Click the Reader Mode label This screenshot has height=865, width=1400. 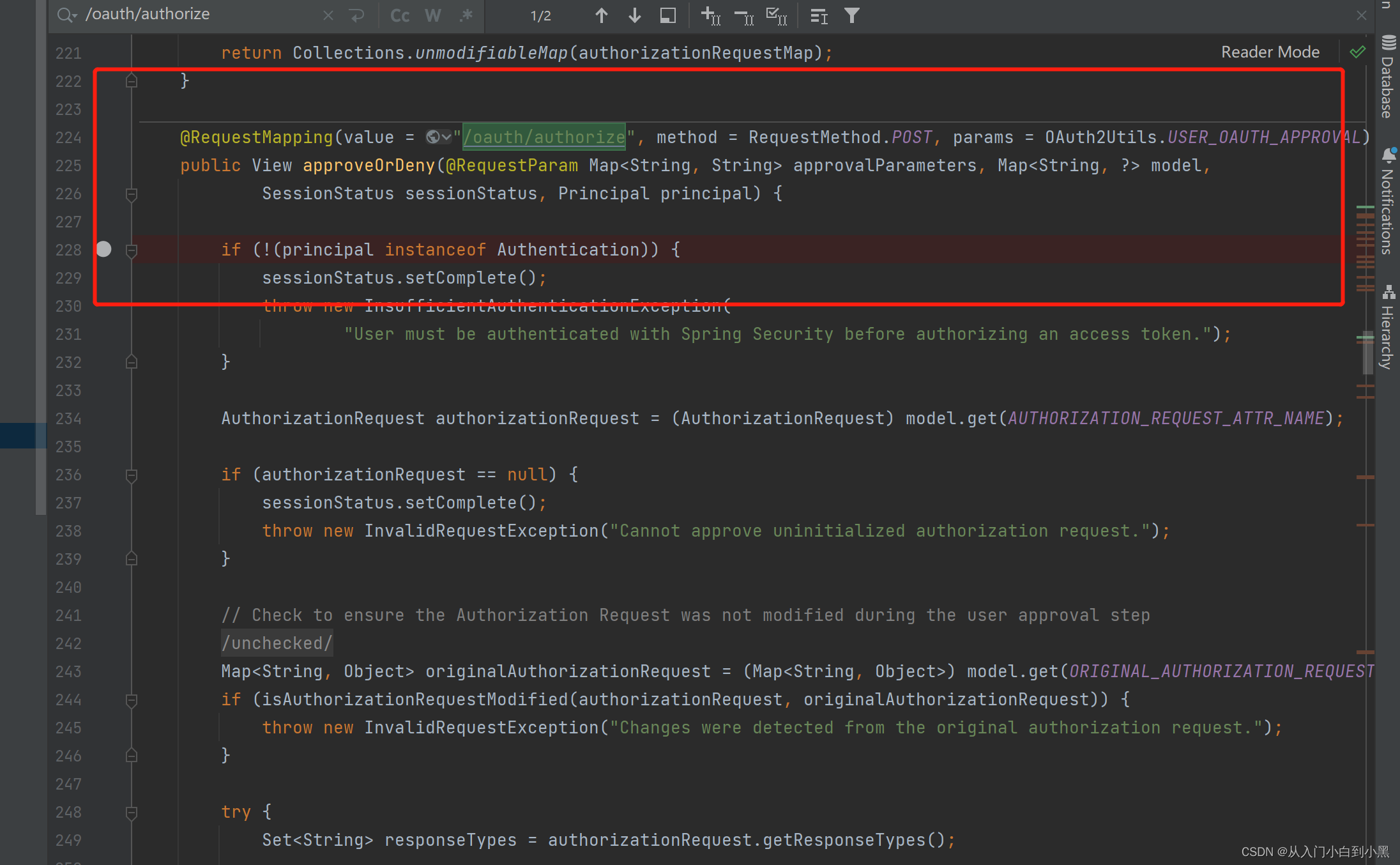click(x=1270, y=52)
